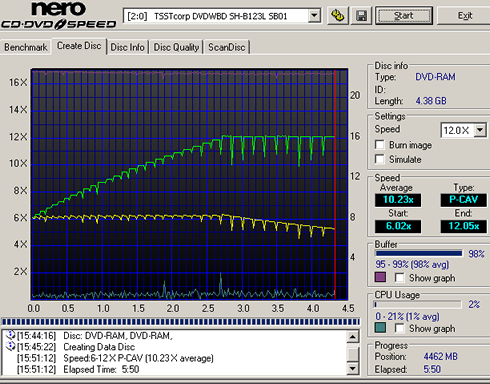Screen dimensions: 490x384
Task: Click the Exit button
Action: click(465, 15)
